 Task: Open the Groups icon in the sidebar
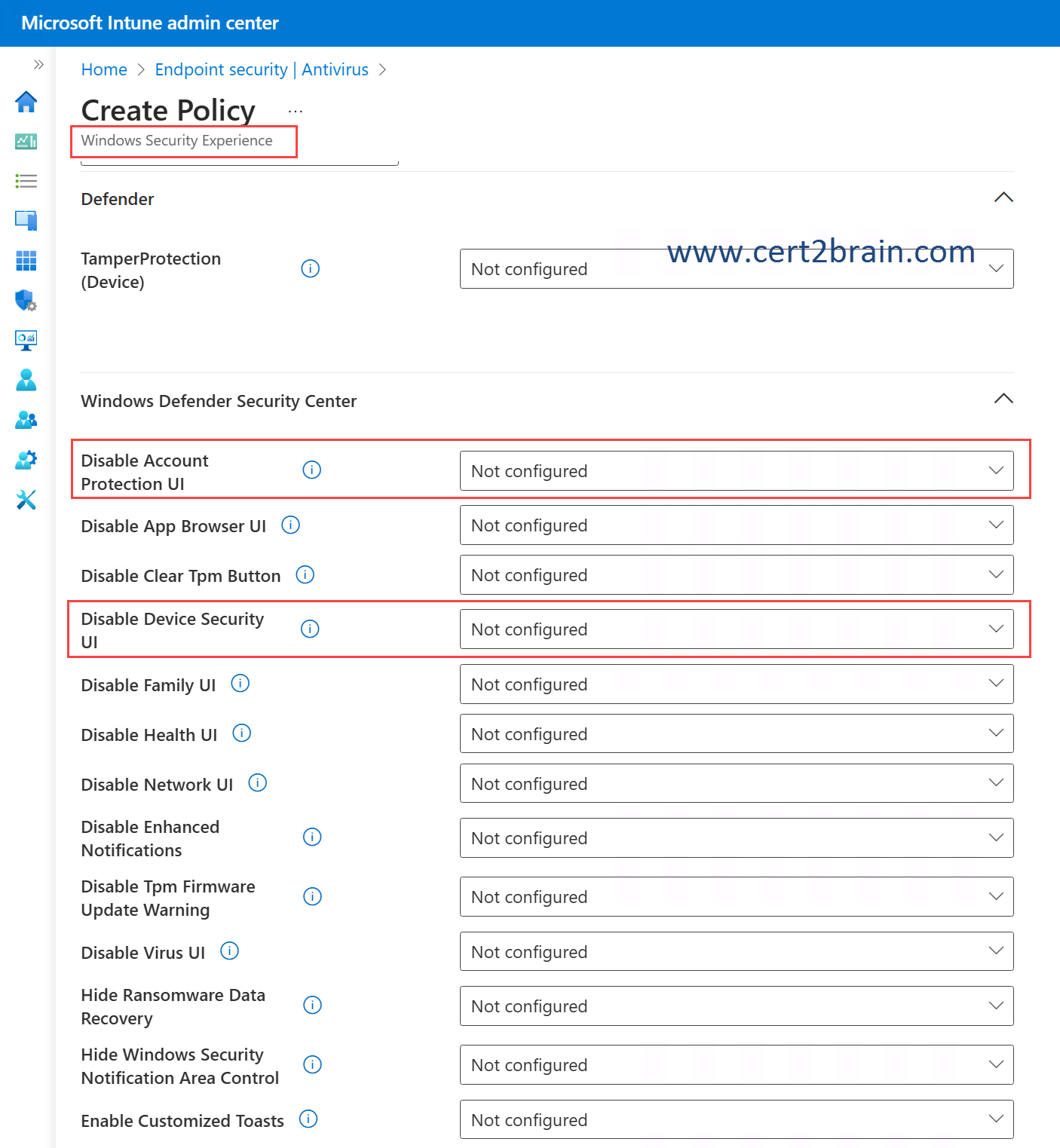point(26,420)
